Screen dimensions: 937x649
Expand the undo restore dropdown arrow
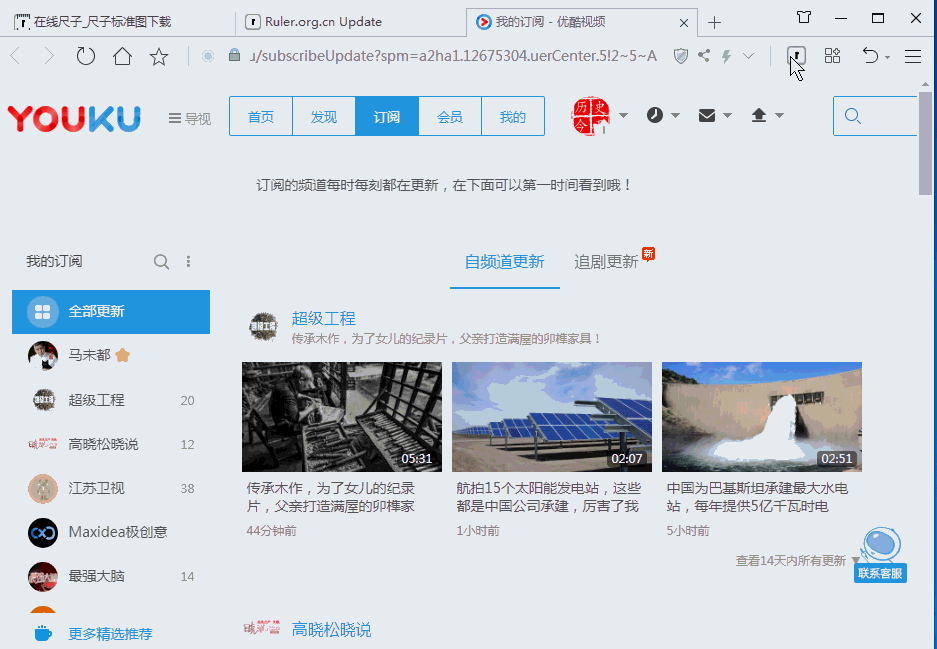click(x=887, y=57)
